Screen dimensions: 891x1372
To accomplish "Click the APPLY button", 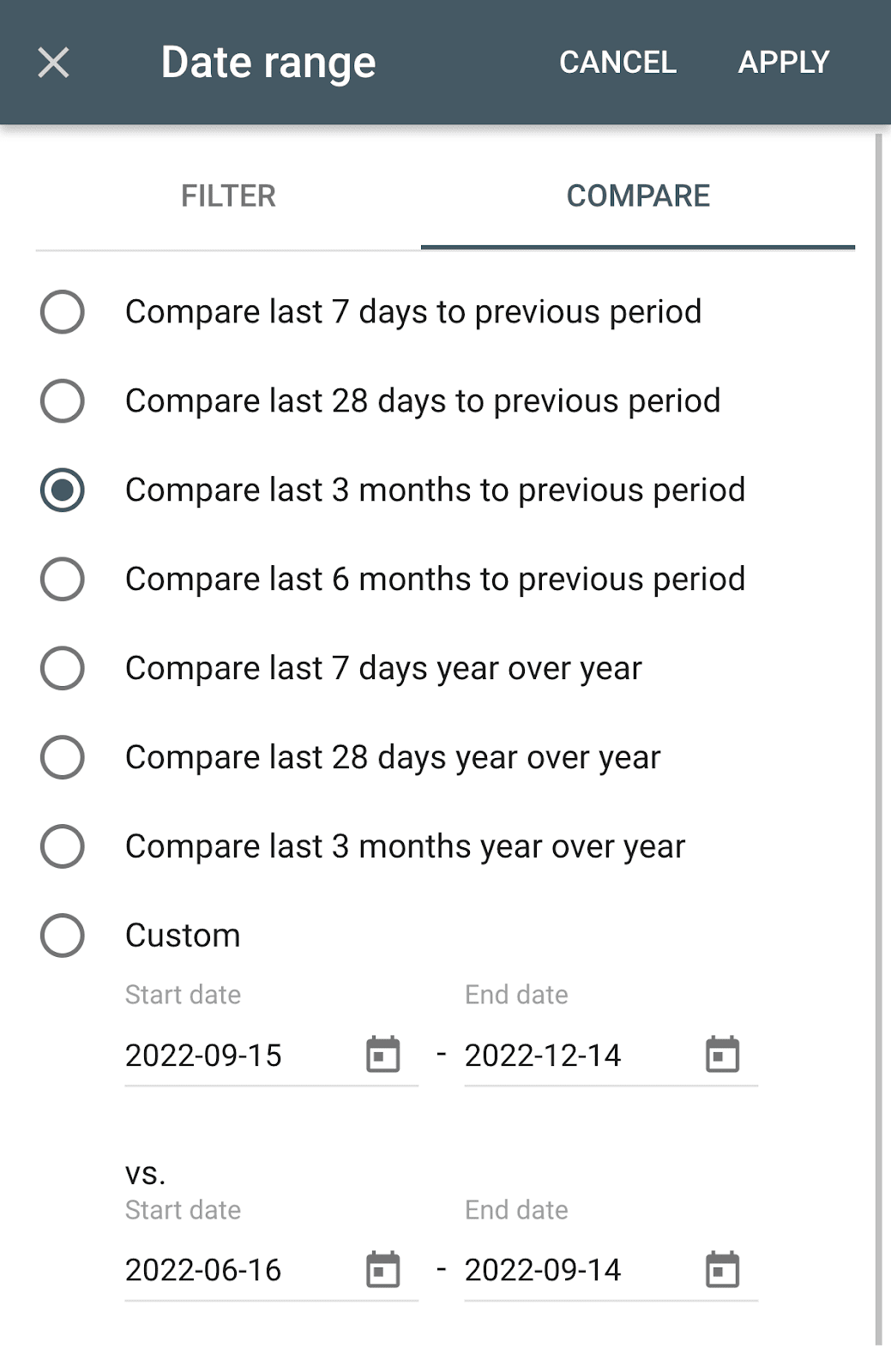I will 784,63.
